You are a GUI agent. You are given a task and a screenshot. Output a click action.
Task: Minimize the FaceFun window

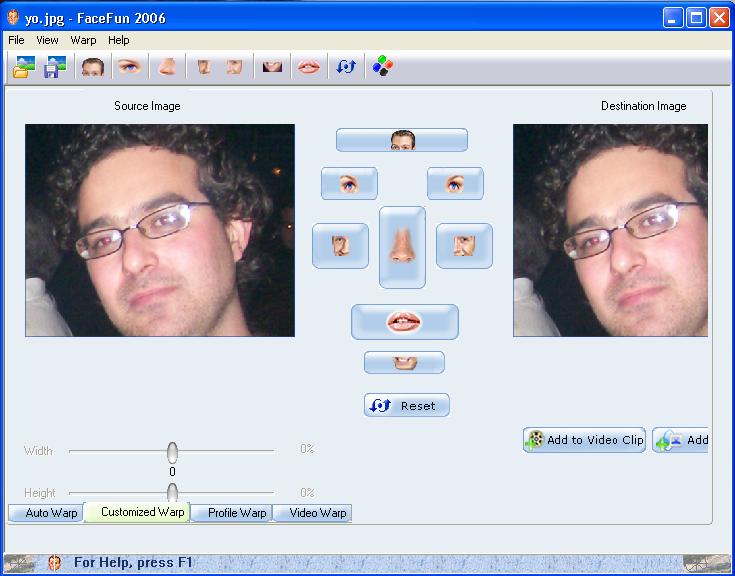click(673, 18)
